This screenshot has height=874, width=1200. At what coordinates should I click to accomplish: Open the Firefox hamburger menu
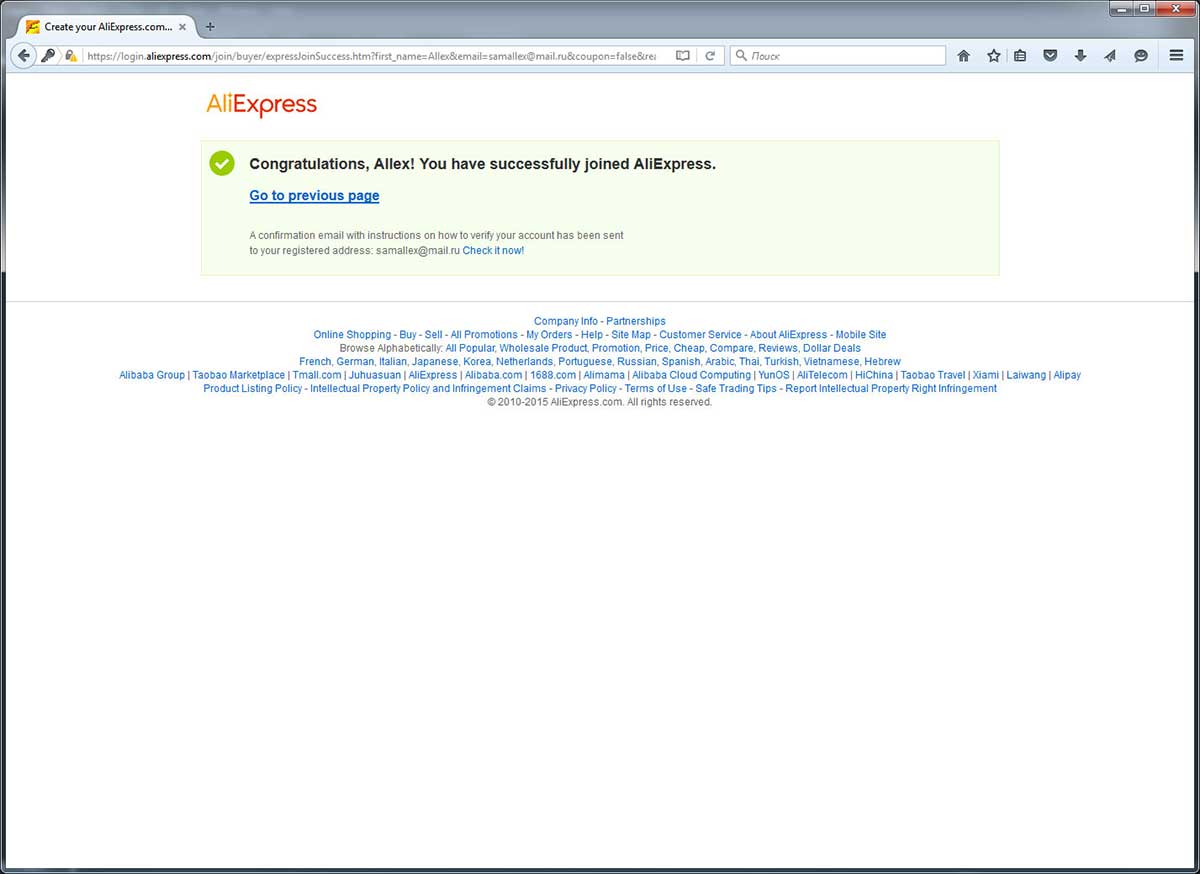coord(1177,56)
